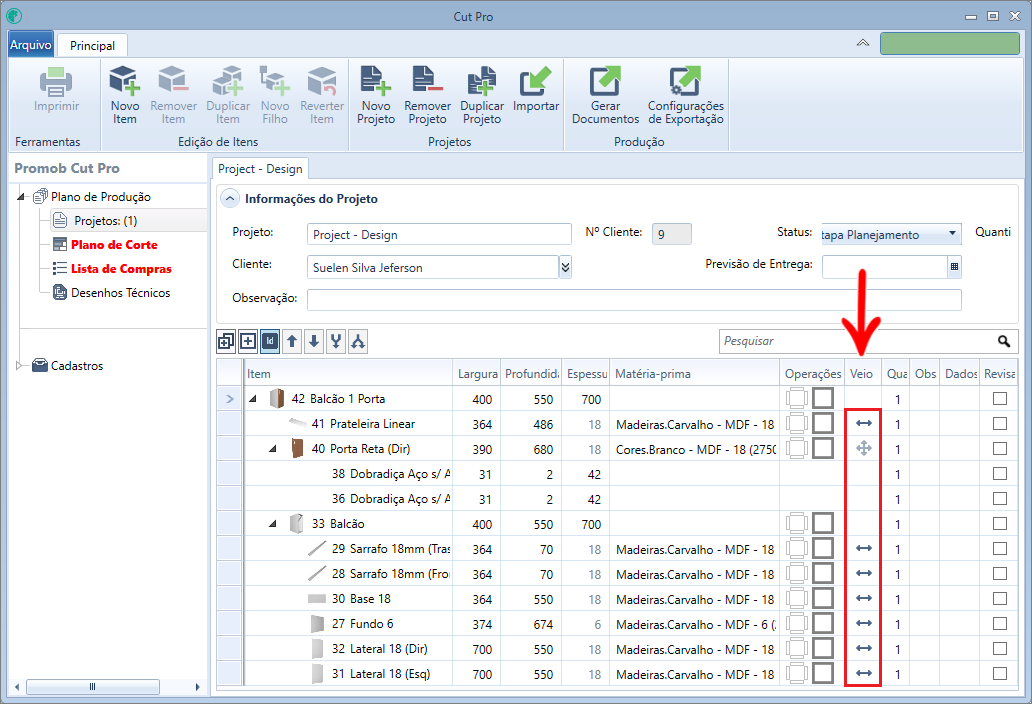The width and height of the screenshot is (1032, 704).
Task: Click the Imprimir printer icon
Action: 56,82
